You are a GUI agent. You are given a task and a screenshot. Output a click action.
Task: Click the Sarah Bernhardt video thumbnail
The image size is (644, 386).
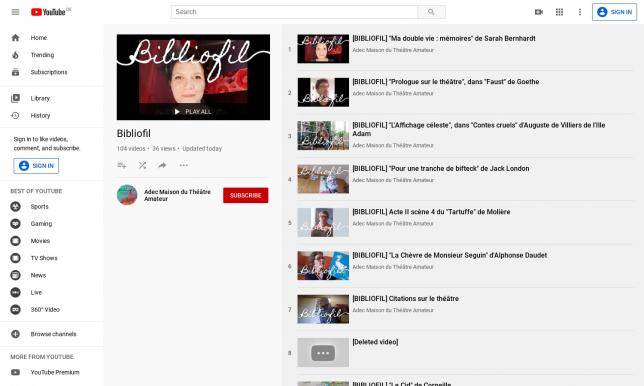(323, 49)
